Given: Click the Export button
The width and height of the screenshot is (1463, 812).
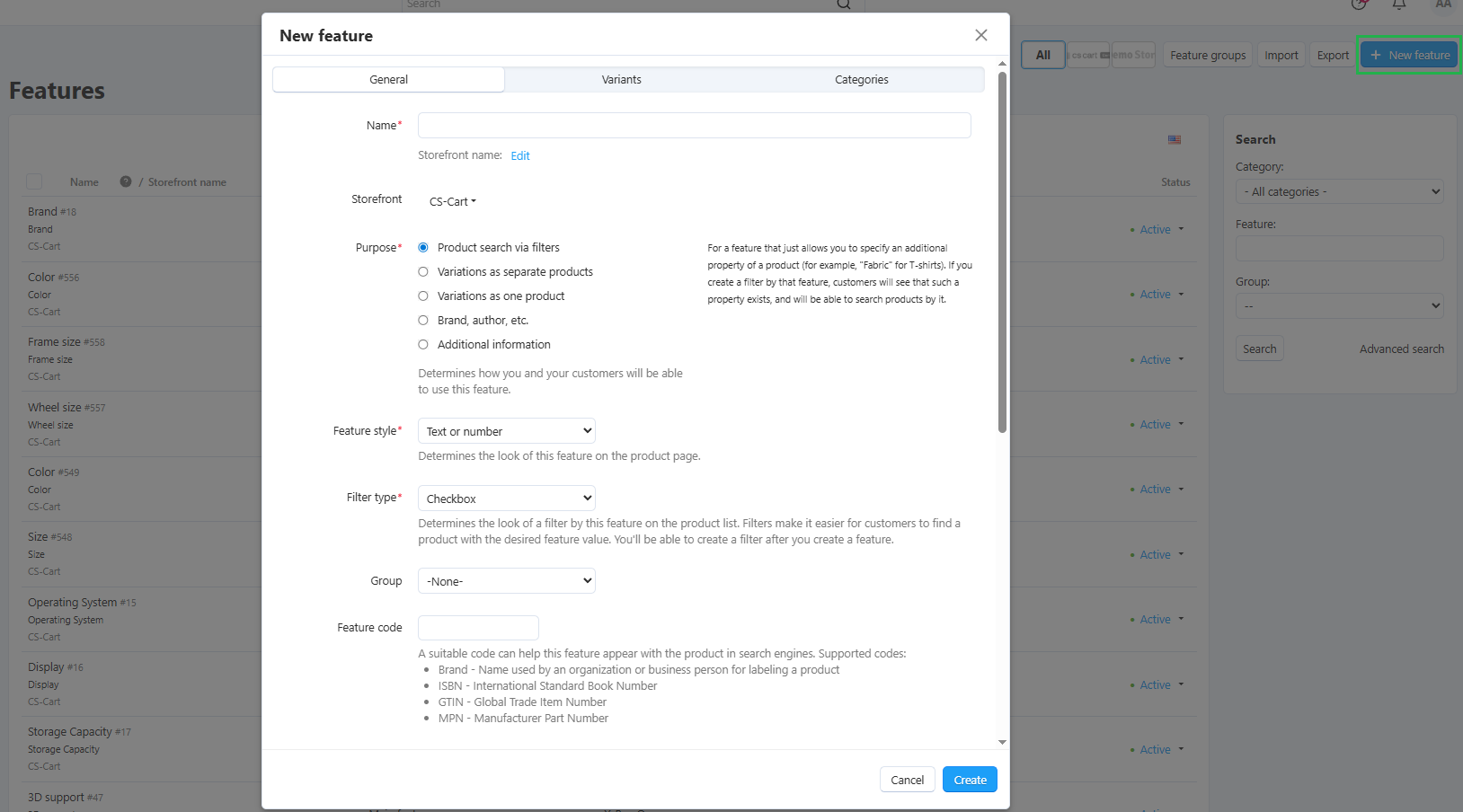Looking at the screenshot, I should point(1333,55).
